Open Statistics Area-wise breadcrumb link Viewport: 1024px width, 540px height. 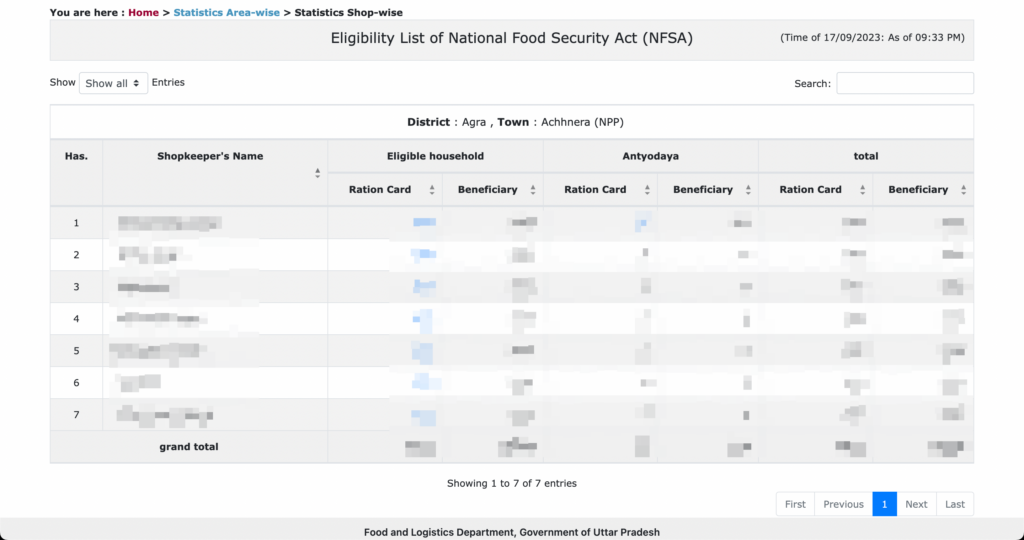(226, 13)
